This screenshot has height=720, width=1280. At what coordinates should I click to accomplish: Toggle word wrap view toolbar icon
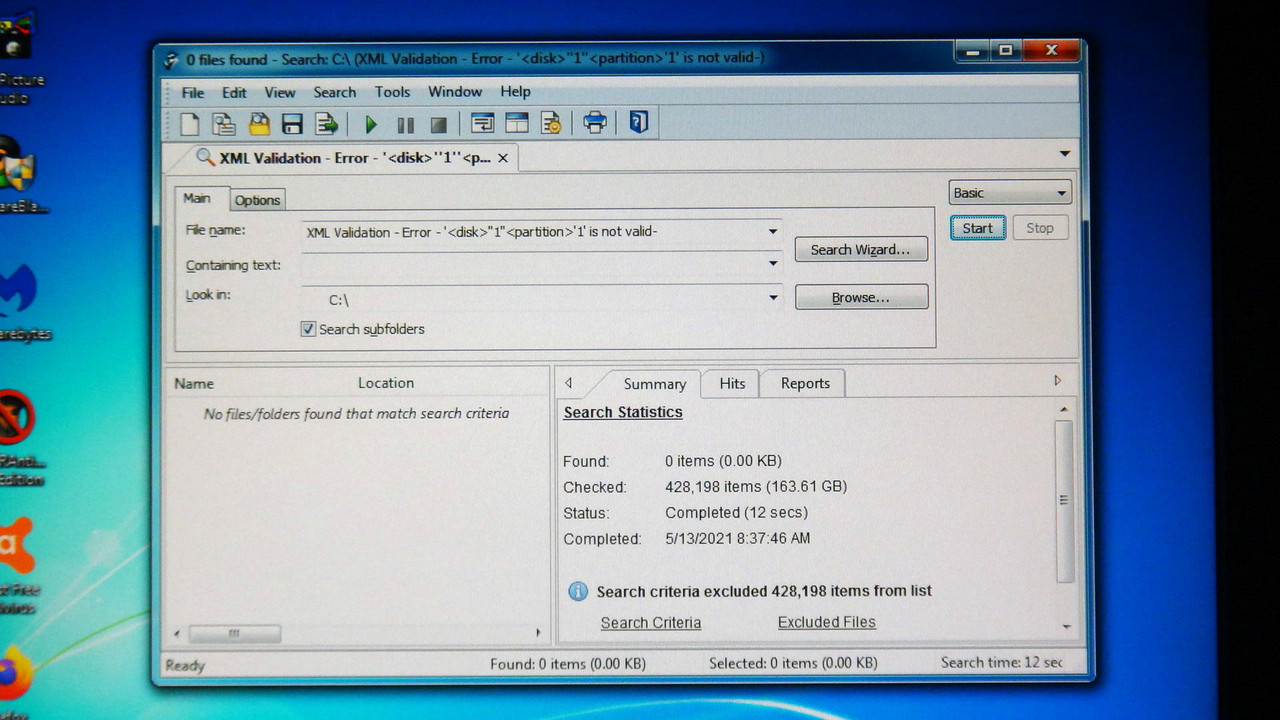[482, 124]
